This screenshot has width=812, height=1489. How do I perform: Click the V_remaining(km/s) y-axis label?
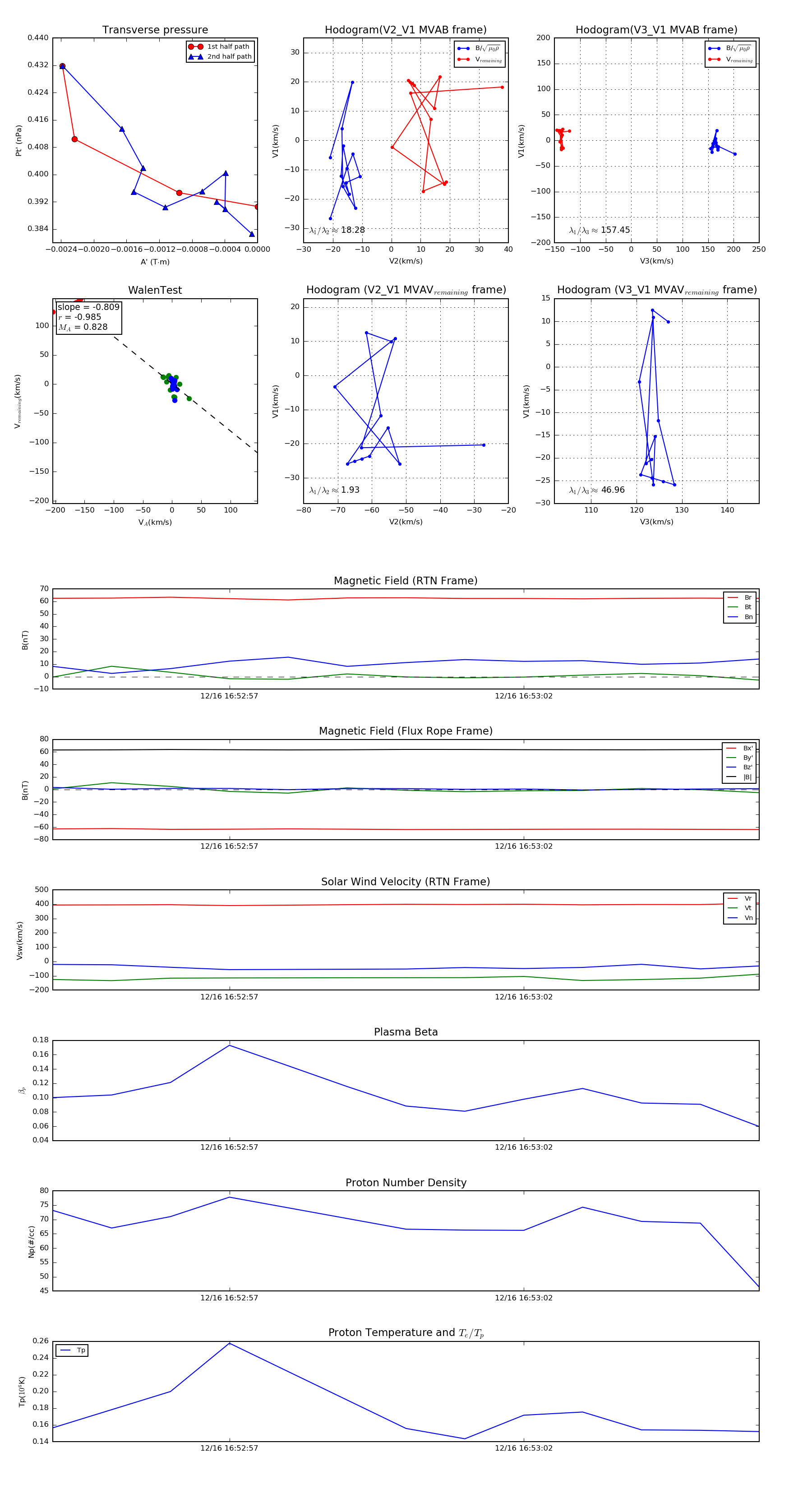[18, 401]
